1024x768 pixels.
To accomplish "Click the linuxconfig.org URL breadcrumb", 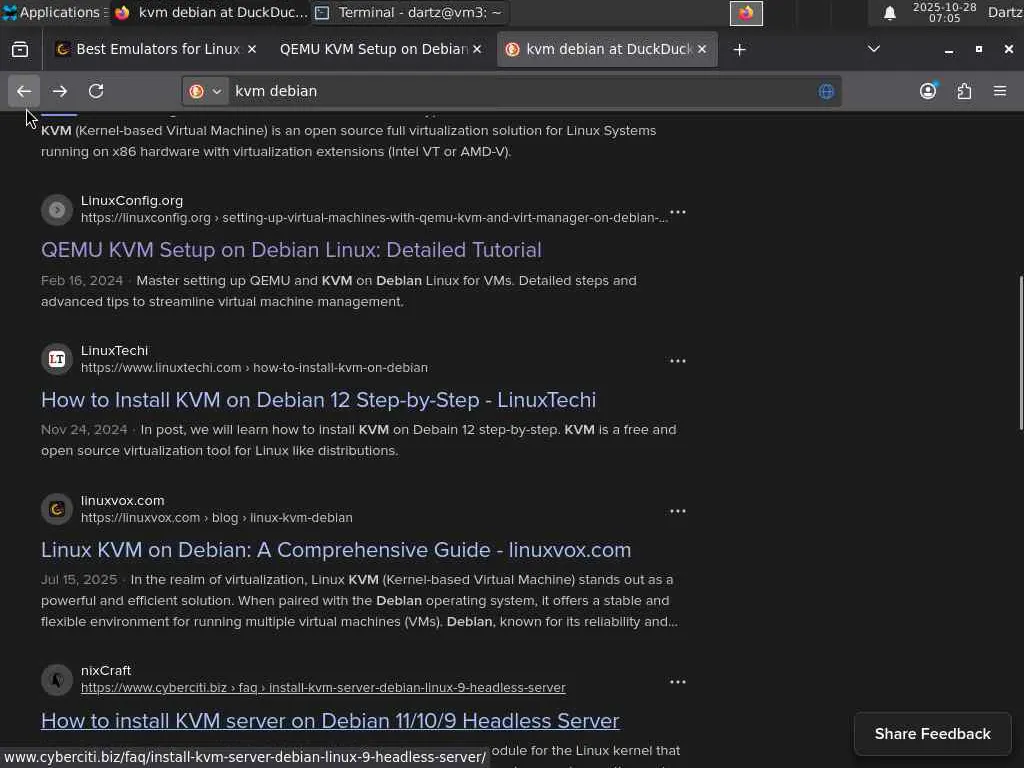I will coord(374,218).
